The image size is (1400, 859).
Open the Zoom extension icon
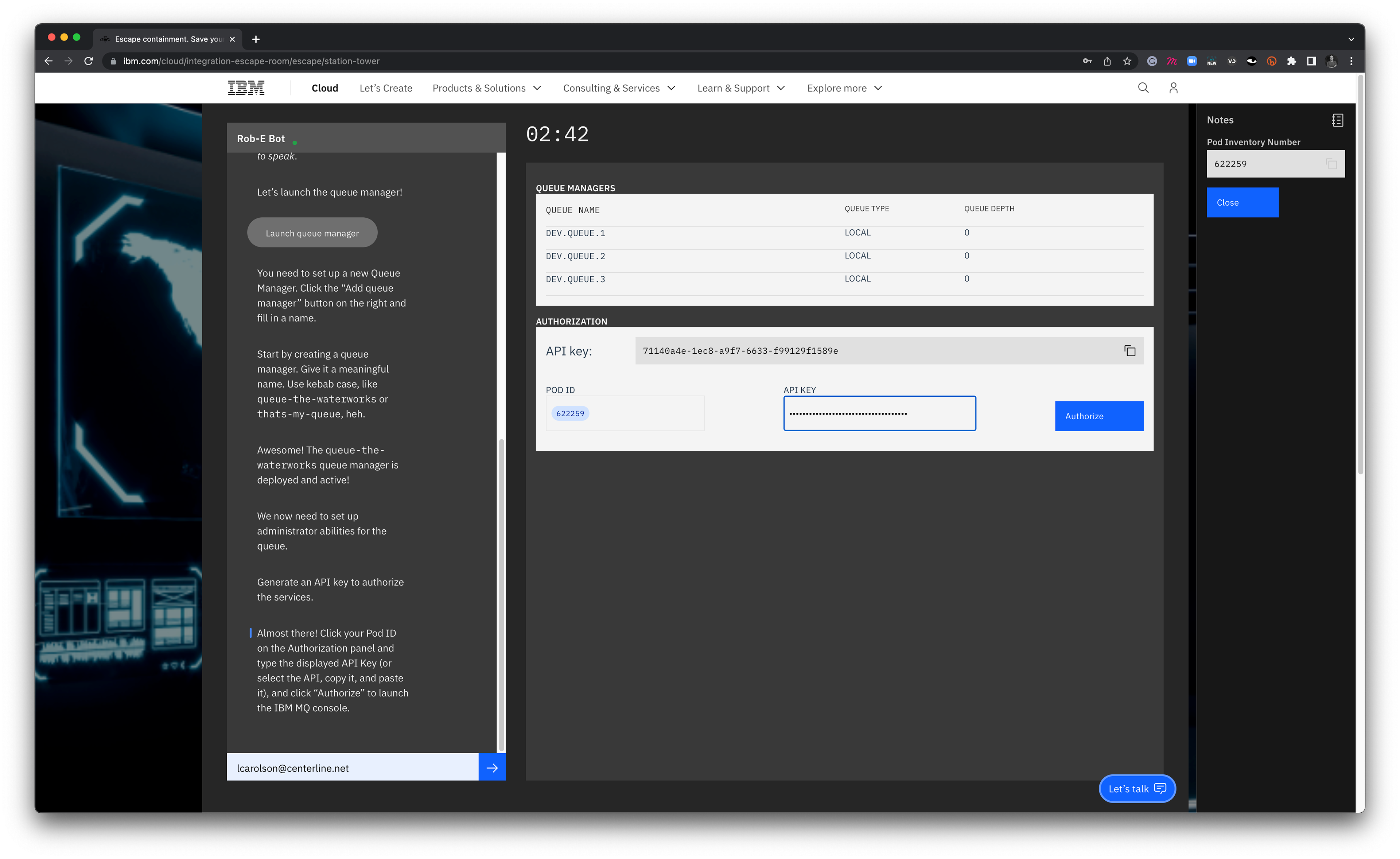point(1191,61)
